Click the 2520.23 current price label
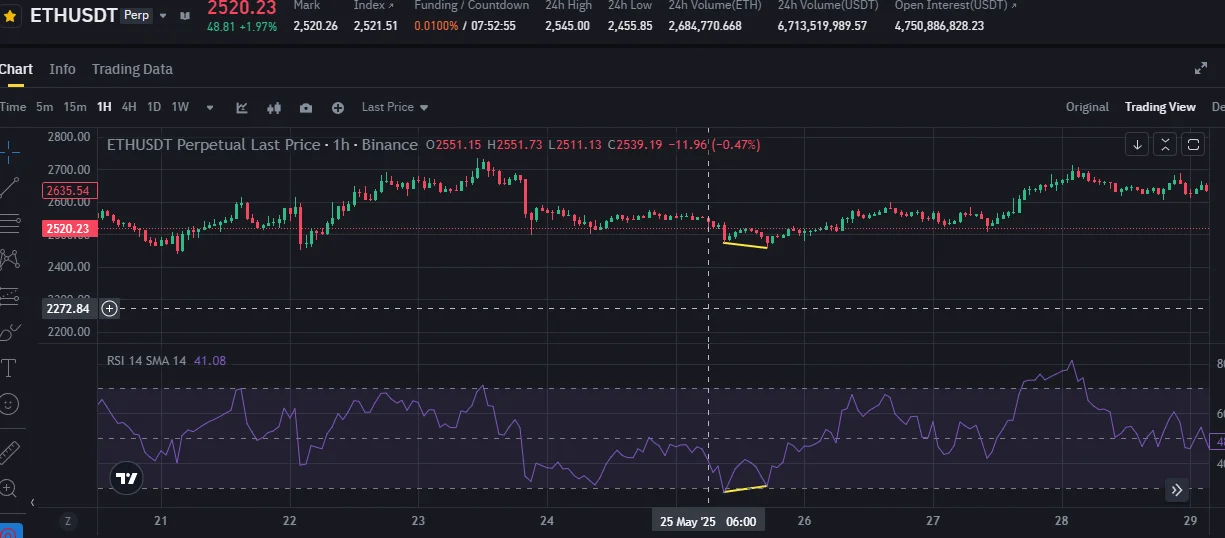Image resolution: width=1225 pixels, height=538 pixels. click(68, 229)
